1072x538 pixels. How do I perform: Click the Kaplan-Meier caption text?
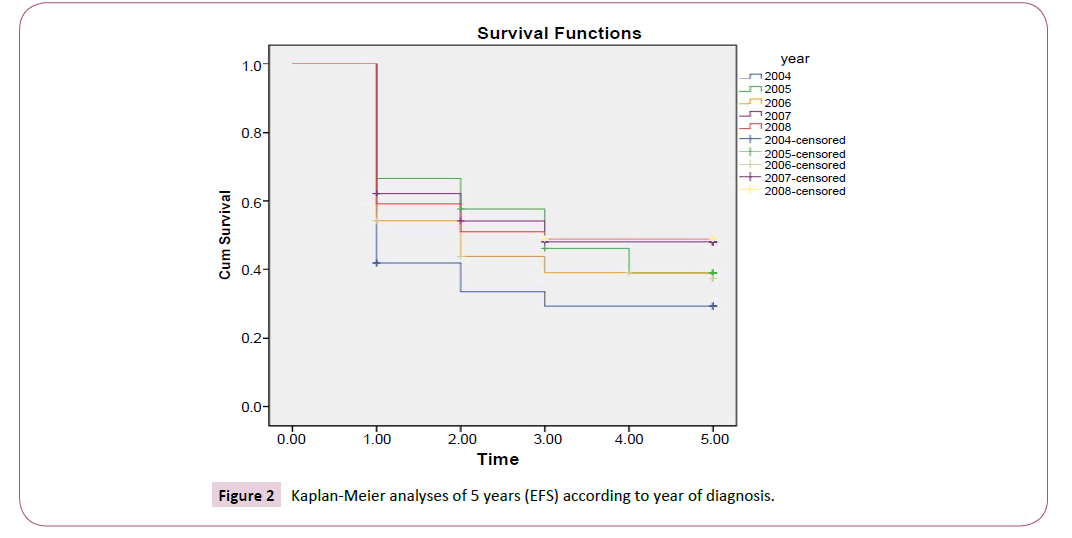pyautogui.click(x=532, y=496)
